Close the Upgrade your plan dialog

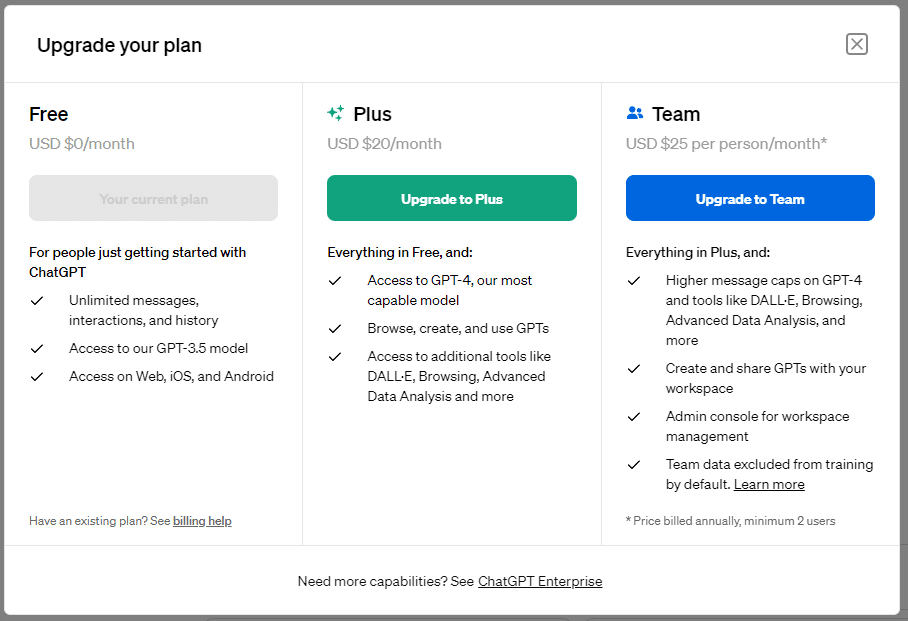point(856,44)
